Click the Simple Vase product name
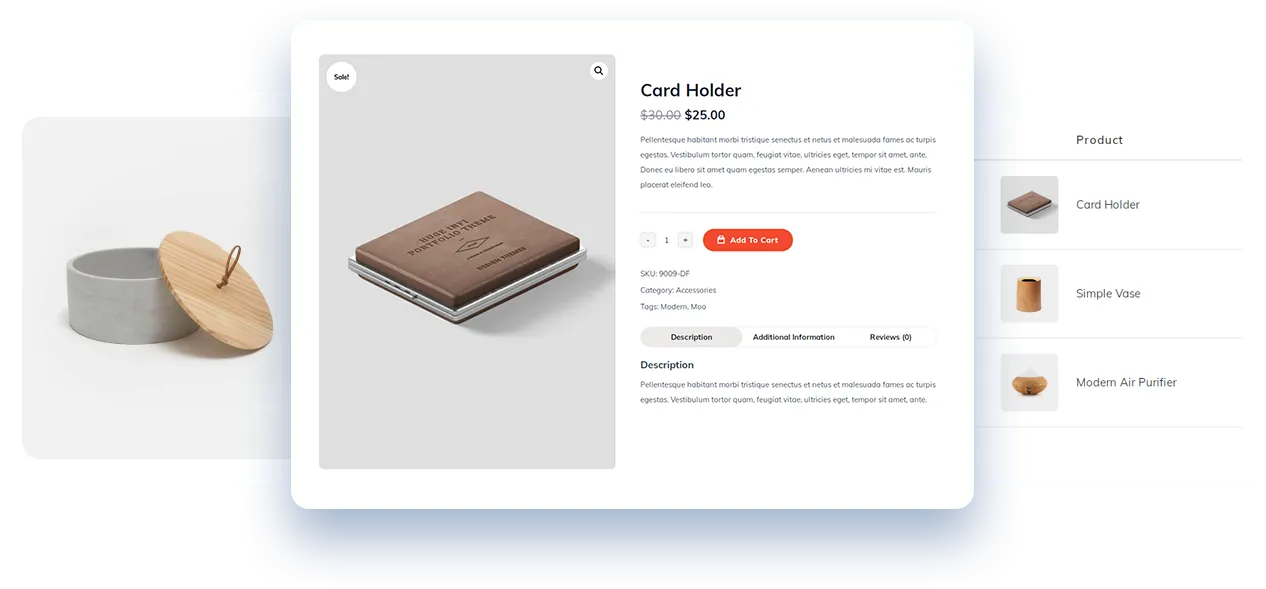 (x=1108, y=294)
